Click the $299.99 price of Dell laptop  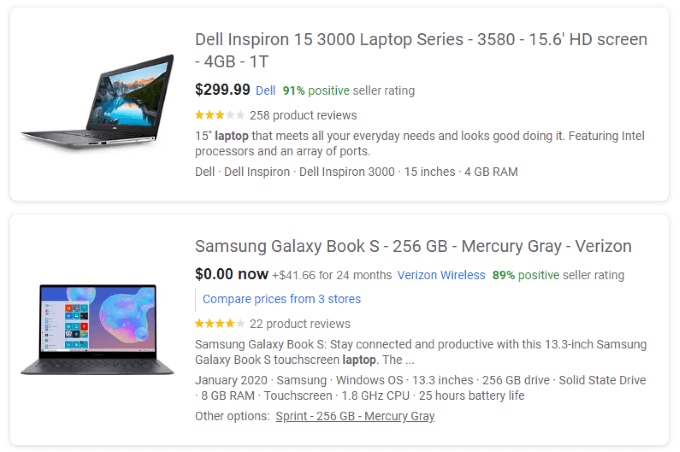pyautogui.click(x=222, y=90)
